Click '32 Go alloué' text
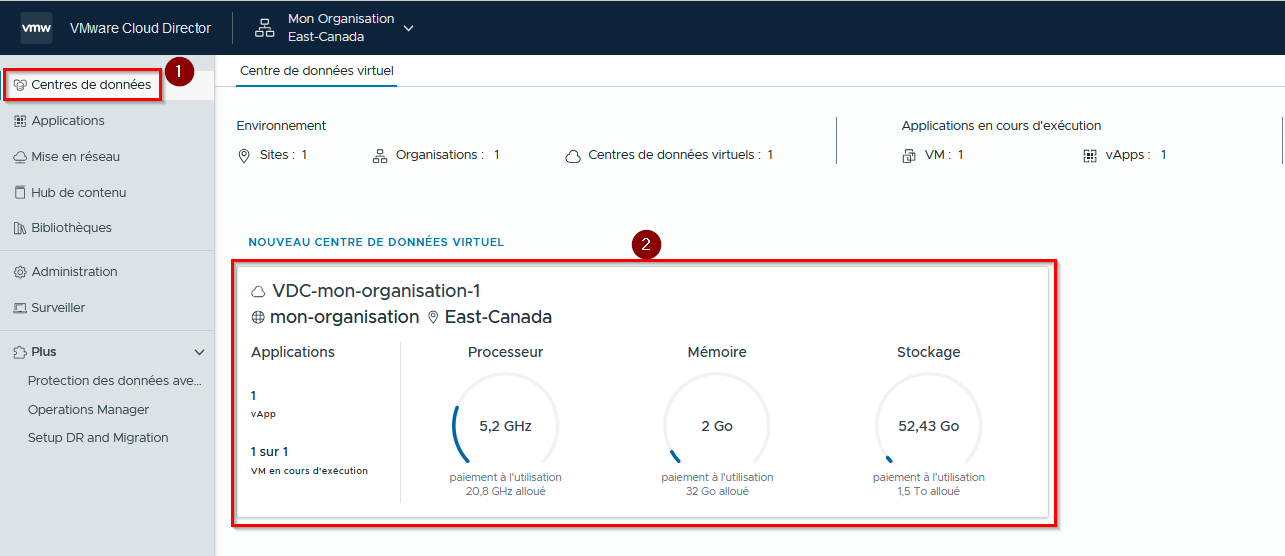 [717, 491]
